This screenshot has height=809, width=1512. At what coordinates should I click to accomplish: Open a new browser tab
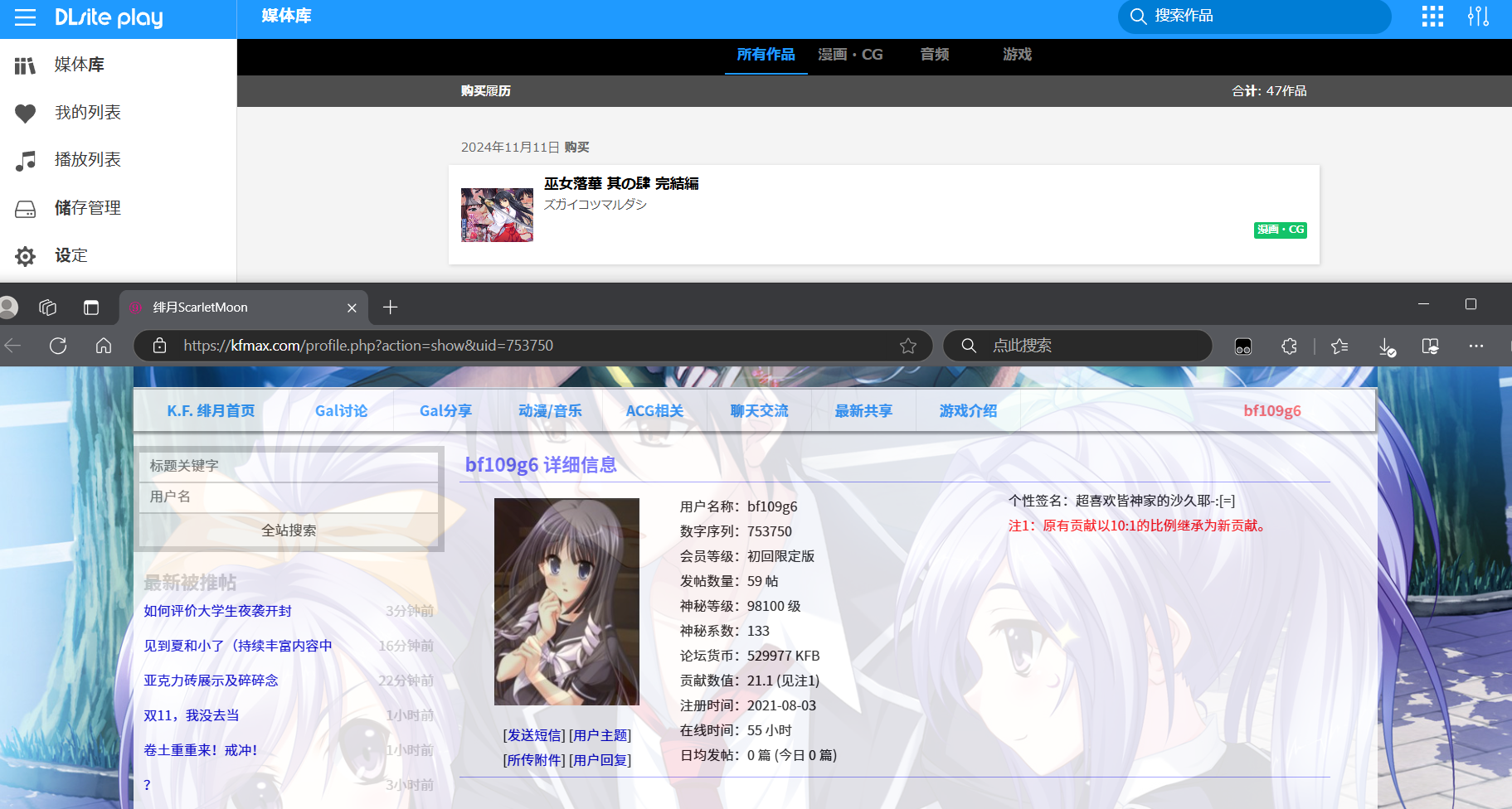[x=391, y=308]
